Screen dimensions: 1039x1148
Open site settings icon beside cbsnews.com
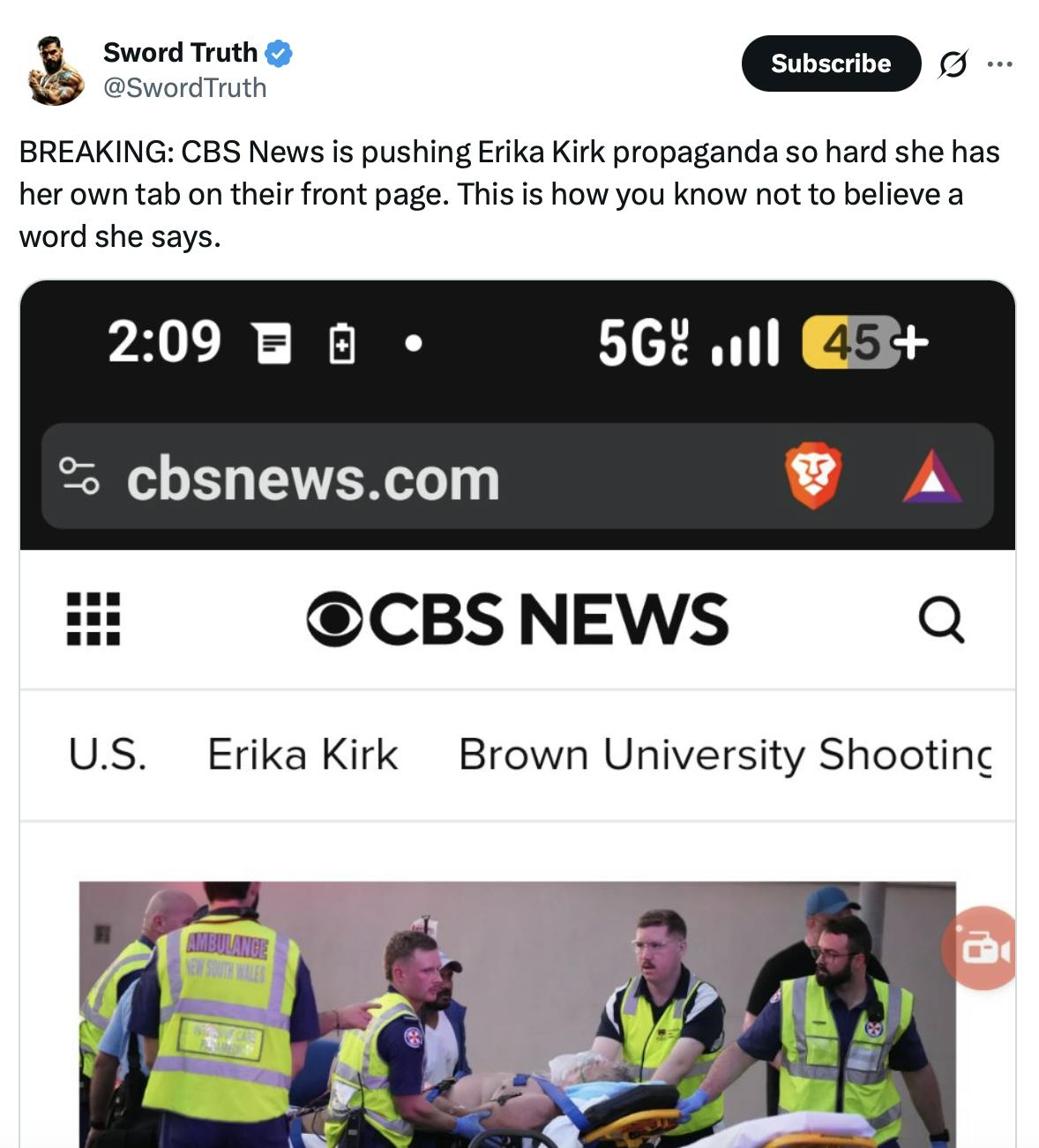(79, 476)
